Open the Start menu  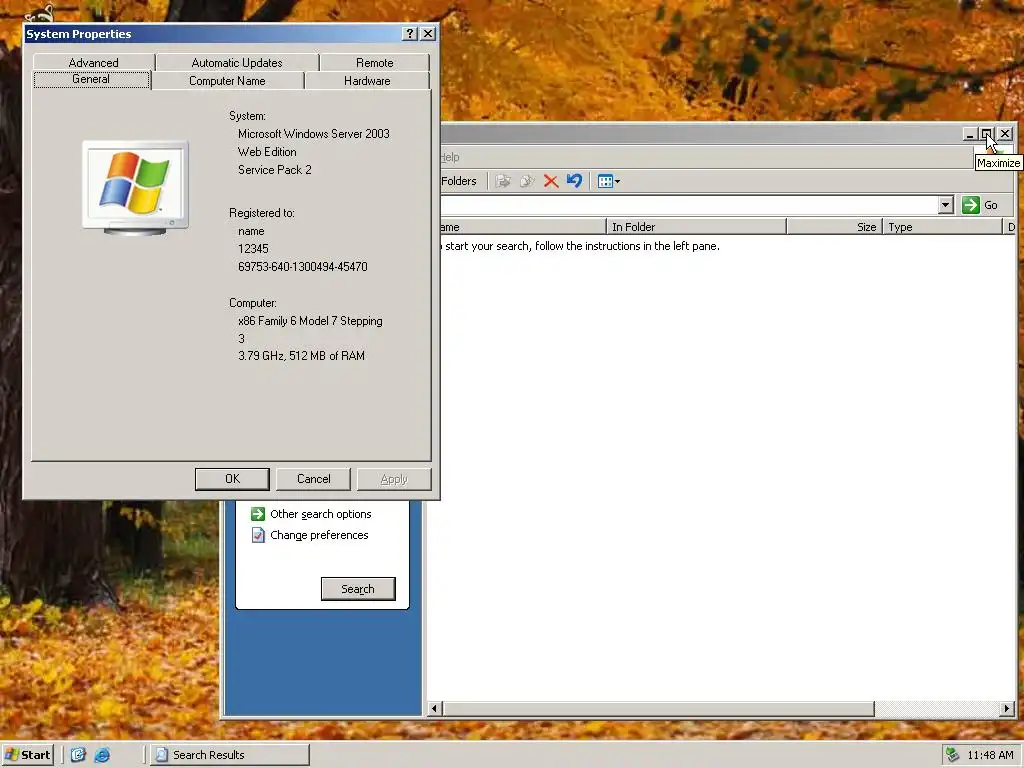27,755
